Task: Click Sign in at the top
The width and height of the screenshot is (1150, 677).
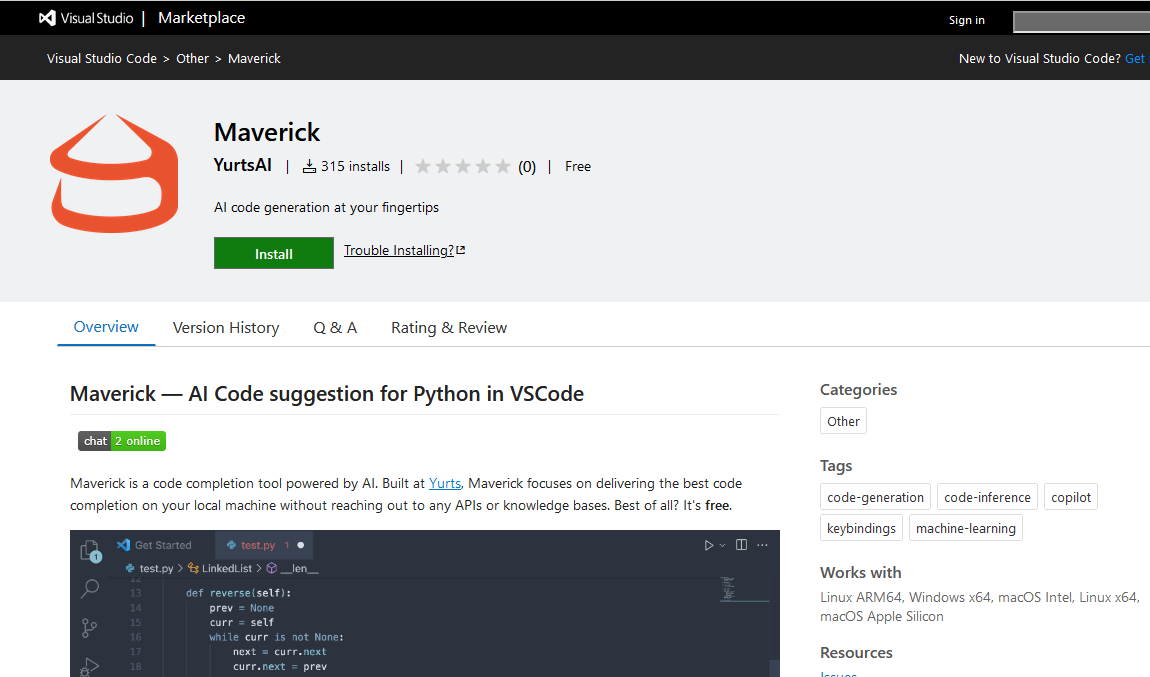Action: pyautogui.click(x=966, y=20)
